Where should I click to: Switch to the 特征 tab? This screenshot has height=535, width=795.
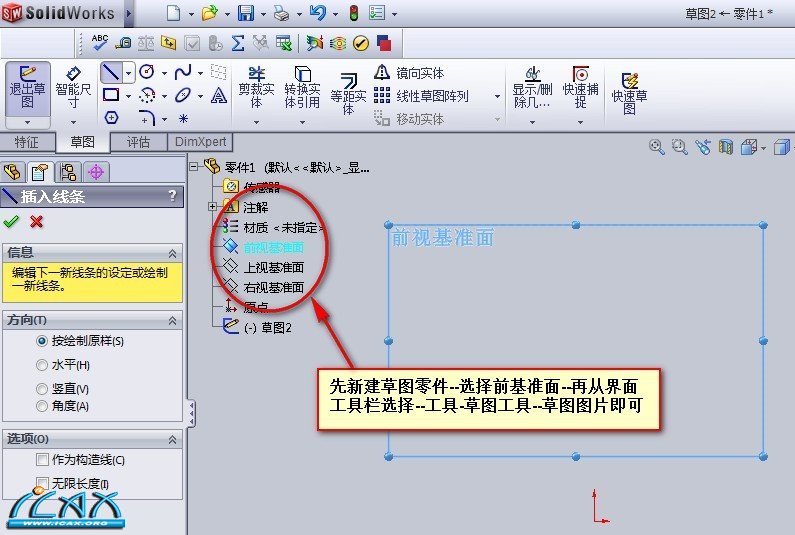click(26, 142)
